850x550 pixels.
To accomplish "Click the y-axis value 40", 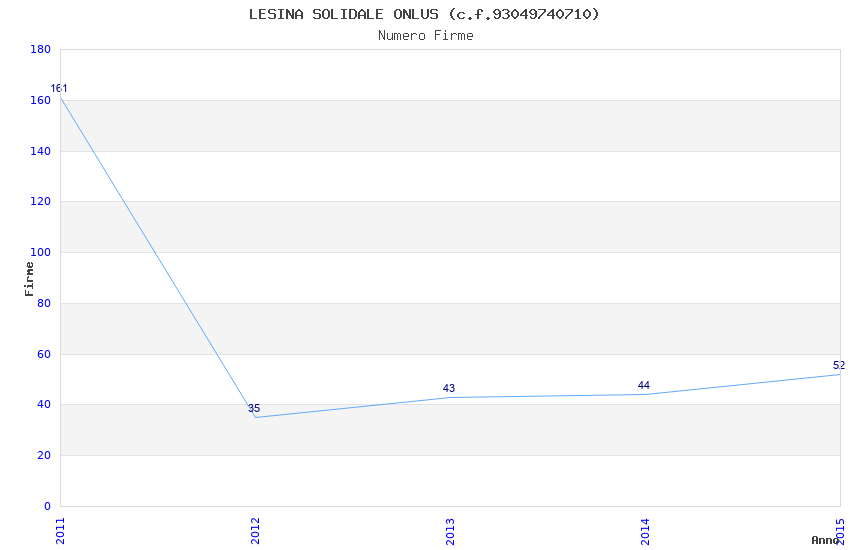I will pos(43,404).
